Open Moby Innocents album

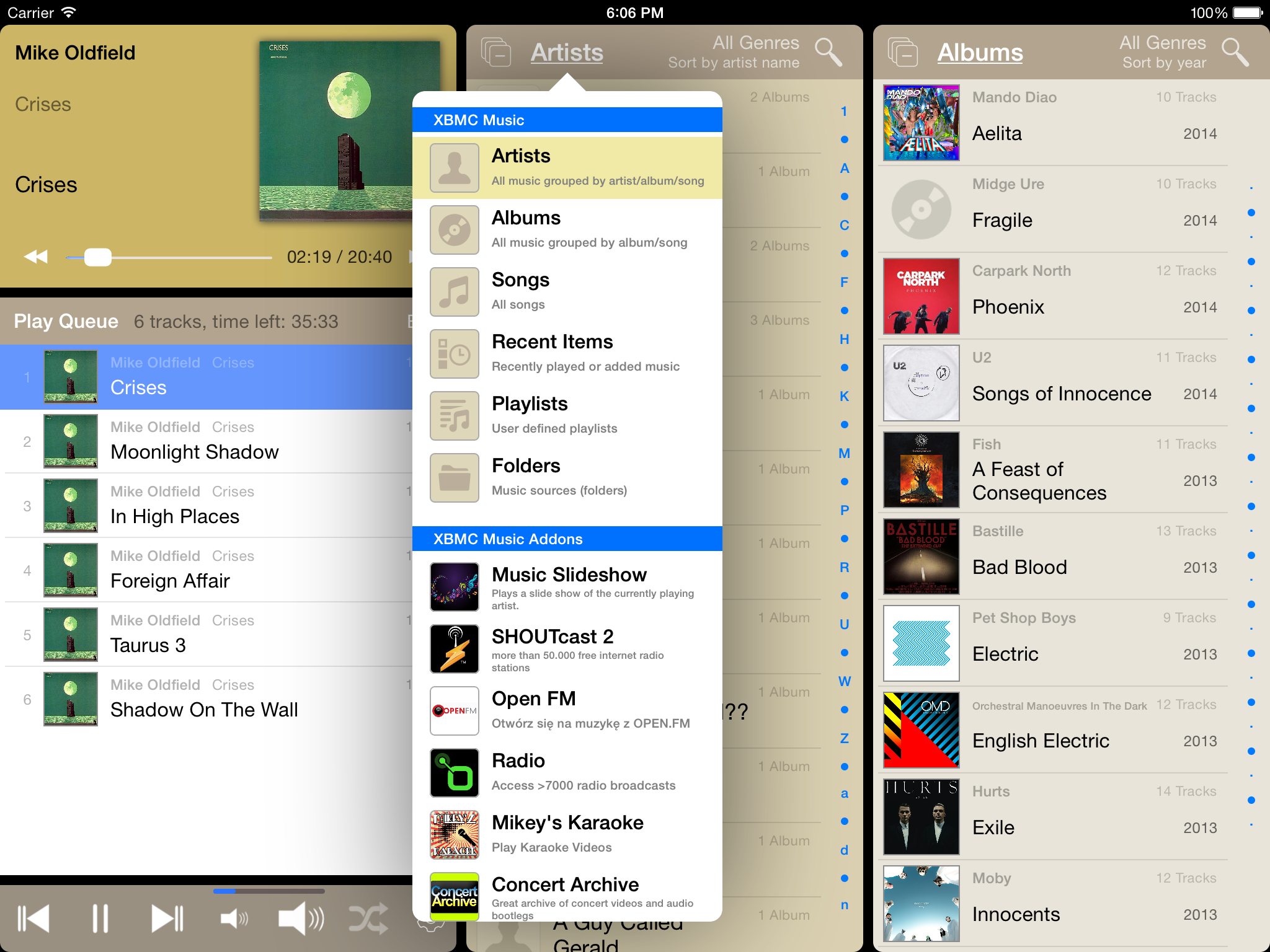click(1054, 904)
